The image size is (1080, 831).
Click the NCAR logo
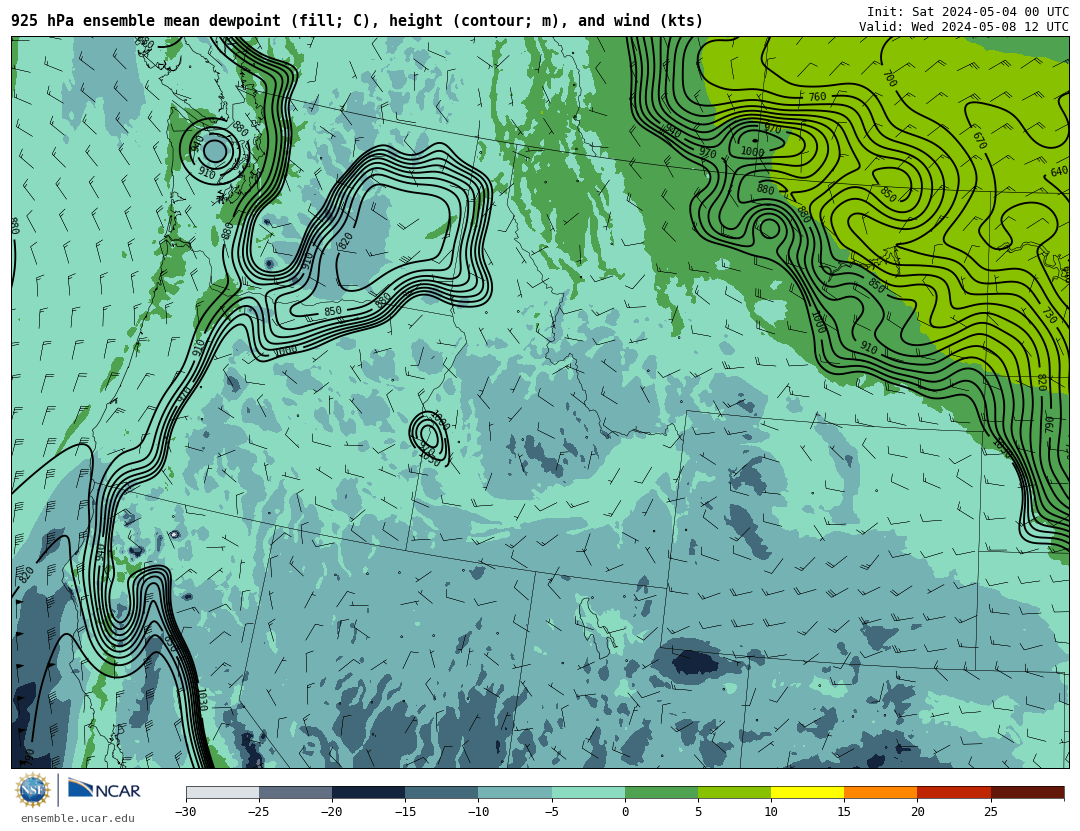(105, 789)
